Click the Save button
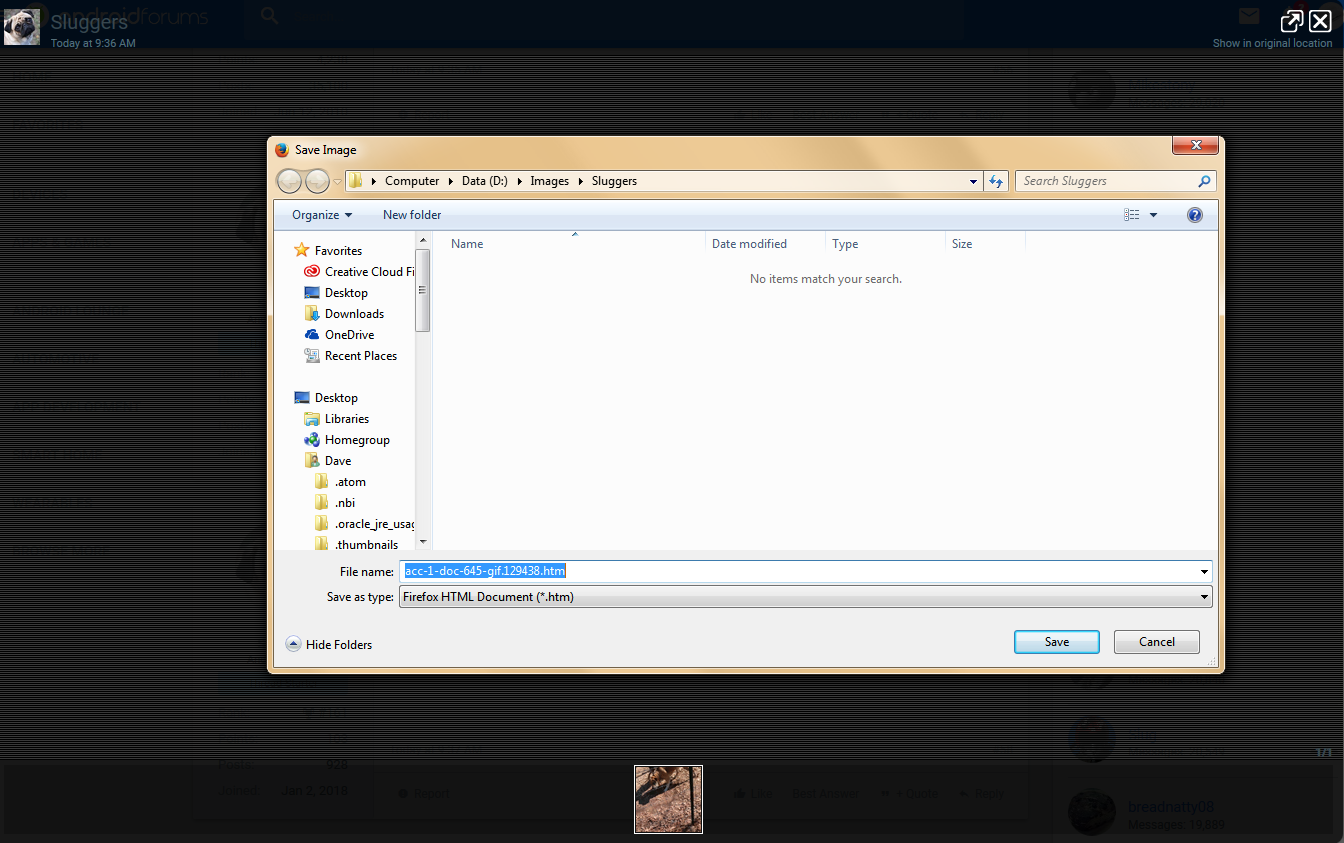The width and height of the screenshot is (1344, 843). pyautogui.click(x=1057, y=642)
